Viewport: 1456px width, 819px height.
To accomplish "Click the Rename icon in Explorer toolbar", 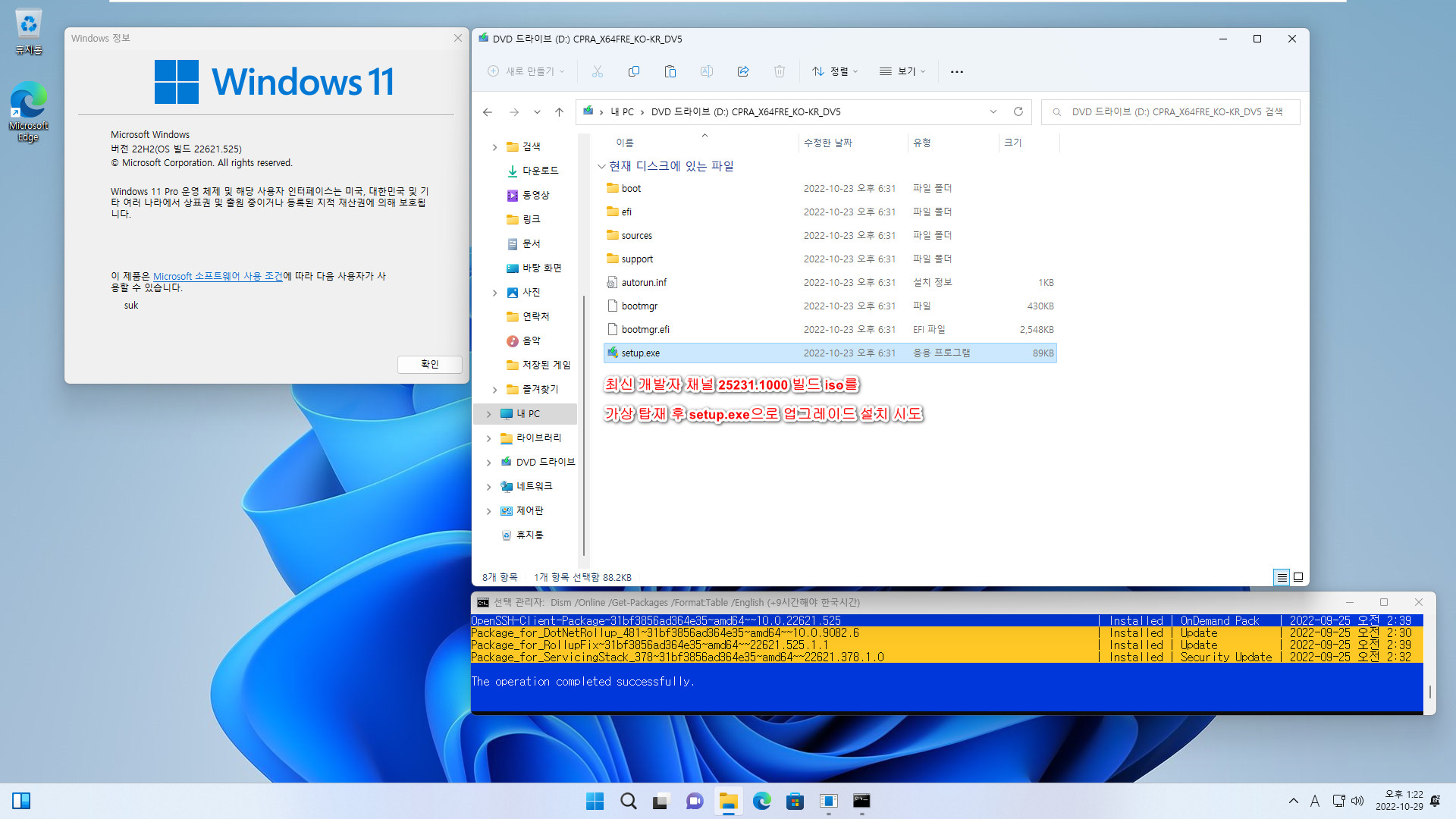I will click(706, 71).
